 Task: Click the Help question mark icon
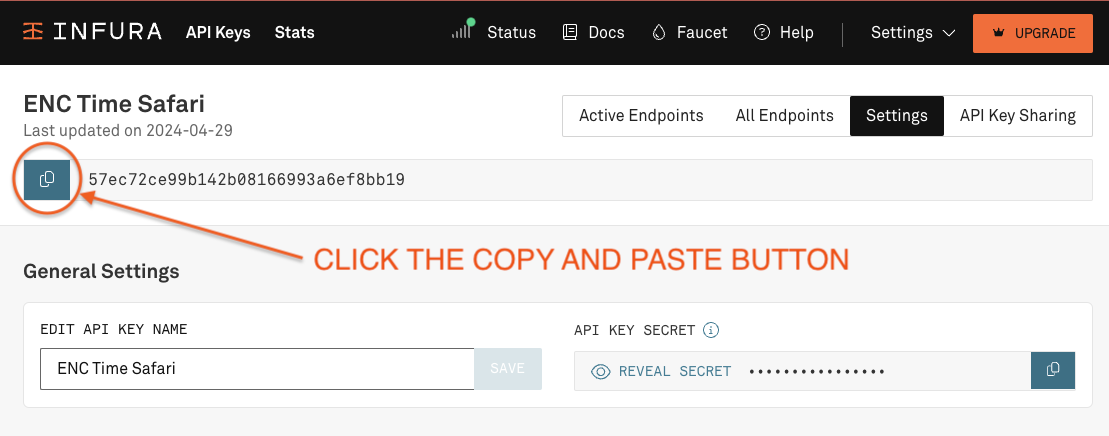pos(762,33)
